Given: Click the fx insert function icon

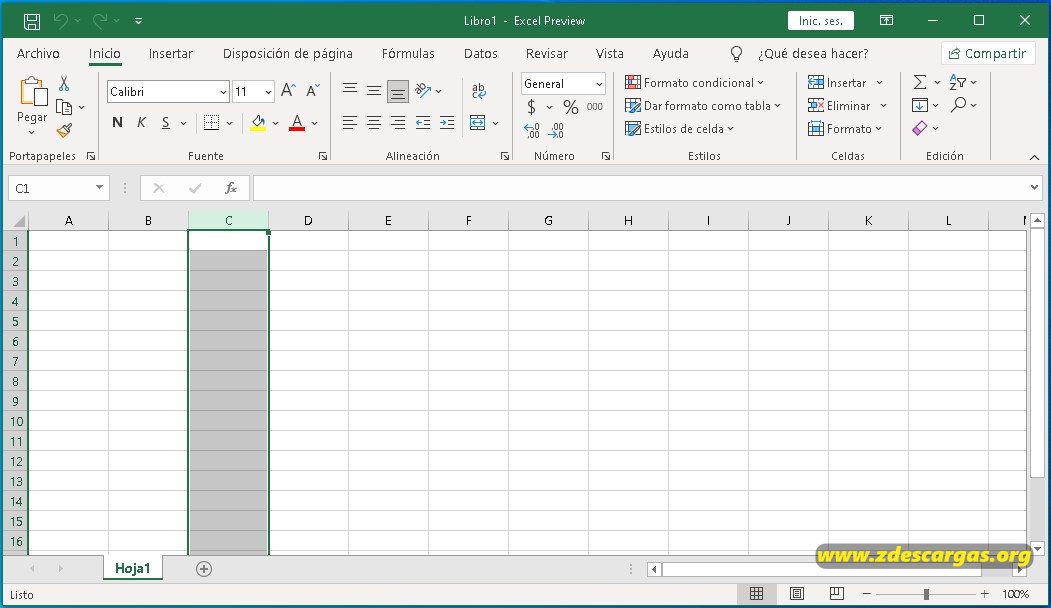Looking at the screenshot, I should (231, 188).
